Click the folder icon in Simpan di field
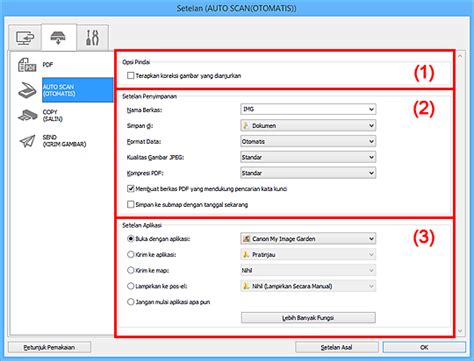Image resolution: width=474 pixels, height=361 pixels. pyautogui.click(x=246, y=125)
